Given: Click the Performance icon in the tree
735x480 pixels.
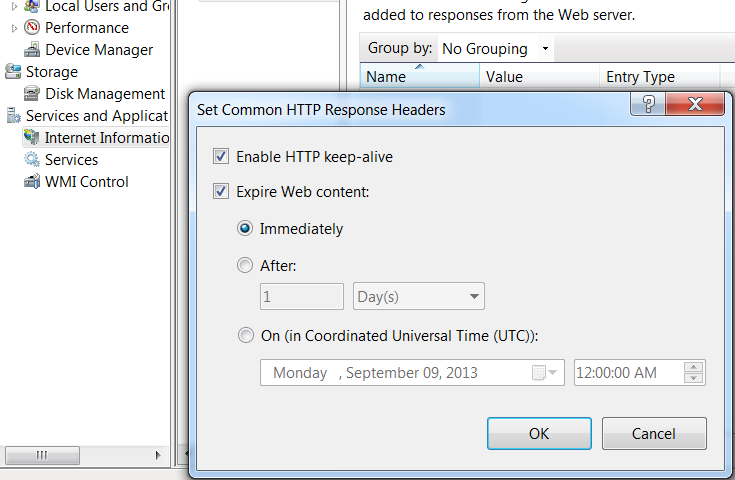Looking at the screenshot, I should 32,28.
